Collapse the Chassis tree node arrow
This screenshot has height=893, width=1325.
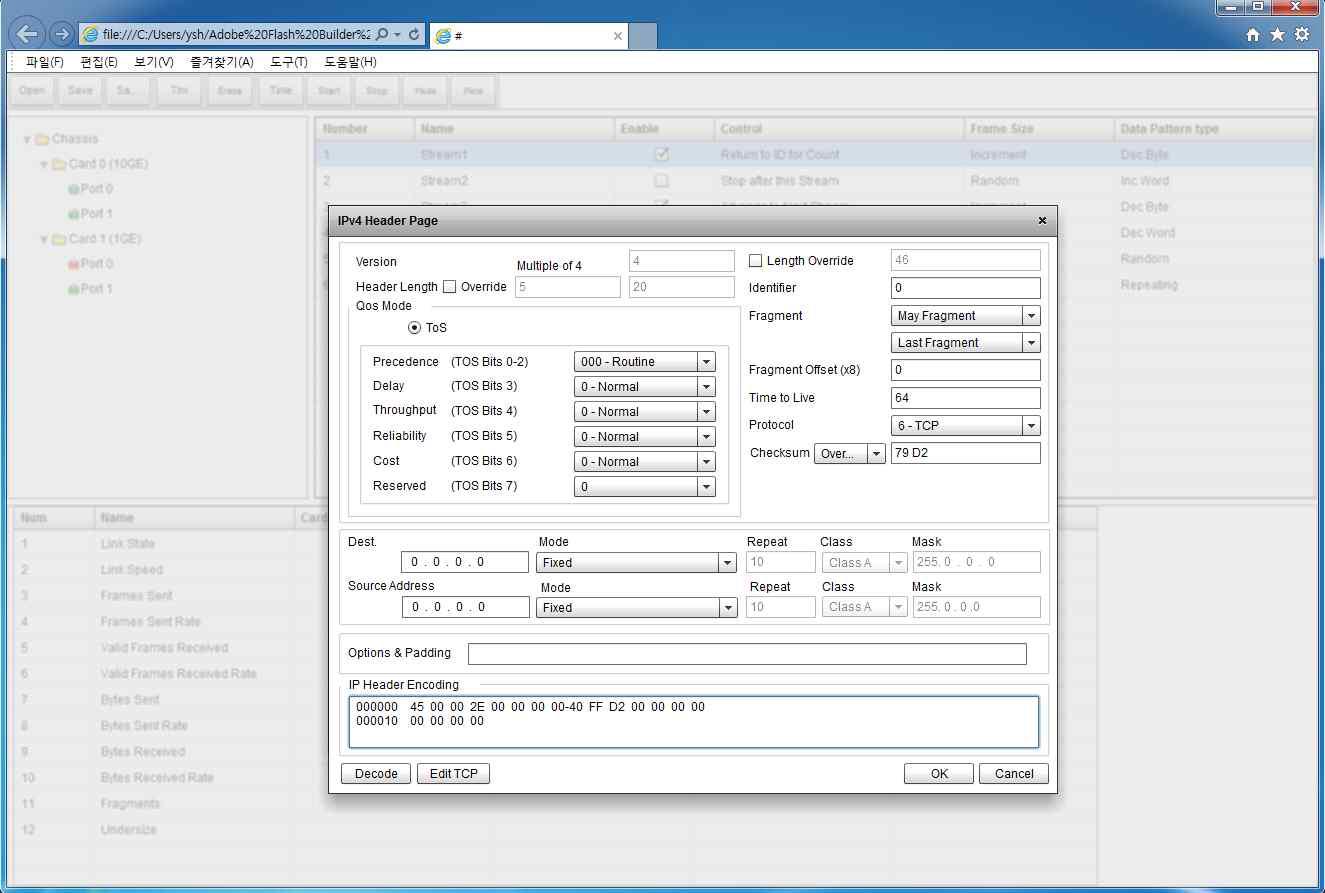(27, 140)
